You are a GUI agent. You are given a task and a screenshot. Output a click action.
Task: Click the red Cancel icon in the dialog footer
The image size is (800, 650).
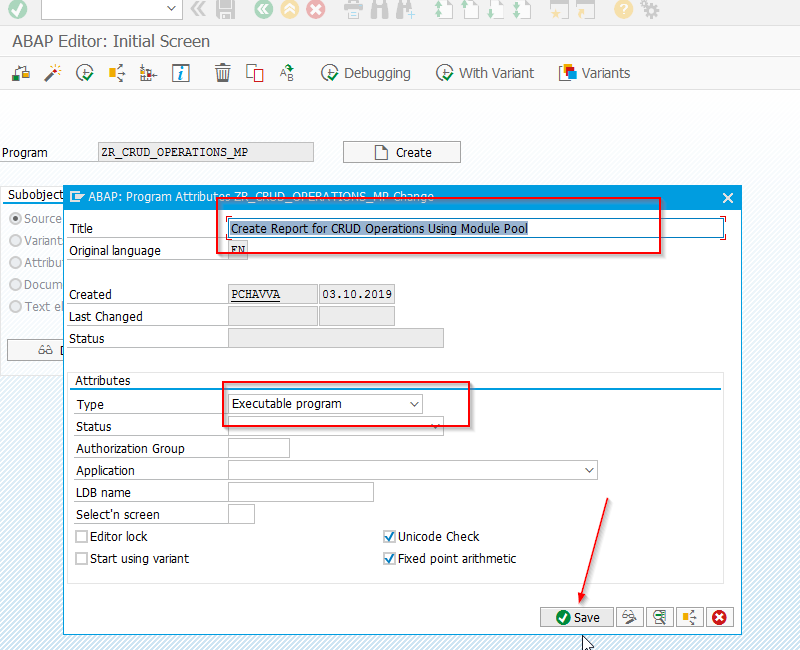719,617
